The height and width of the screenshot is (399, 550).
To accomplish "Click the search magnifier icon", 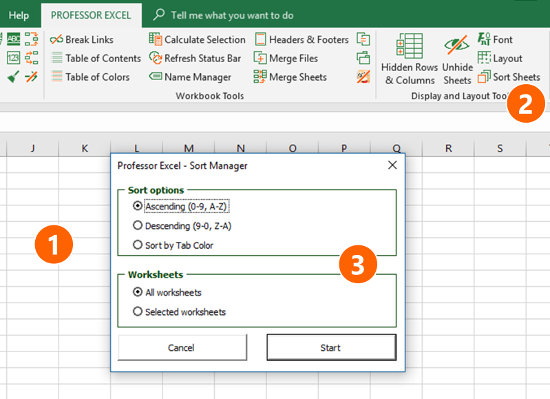I will 159,15.
